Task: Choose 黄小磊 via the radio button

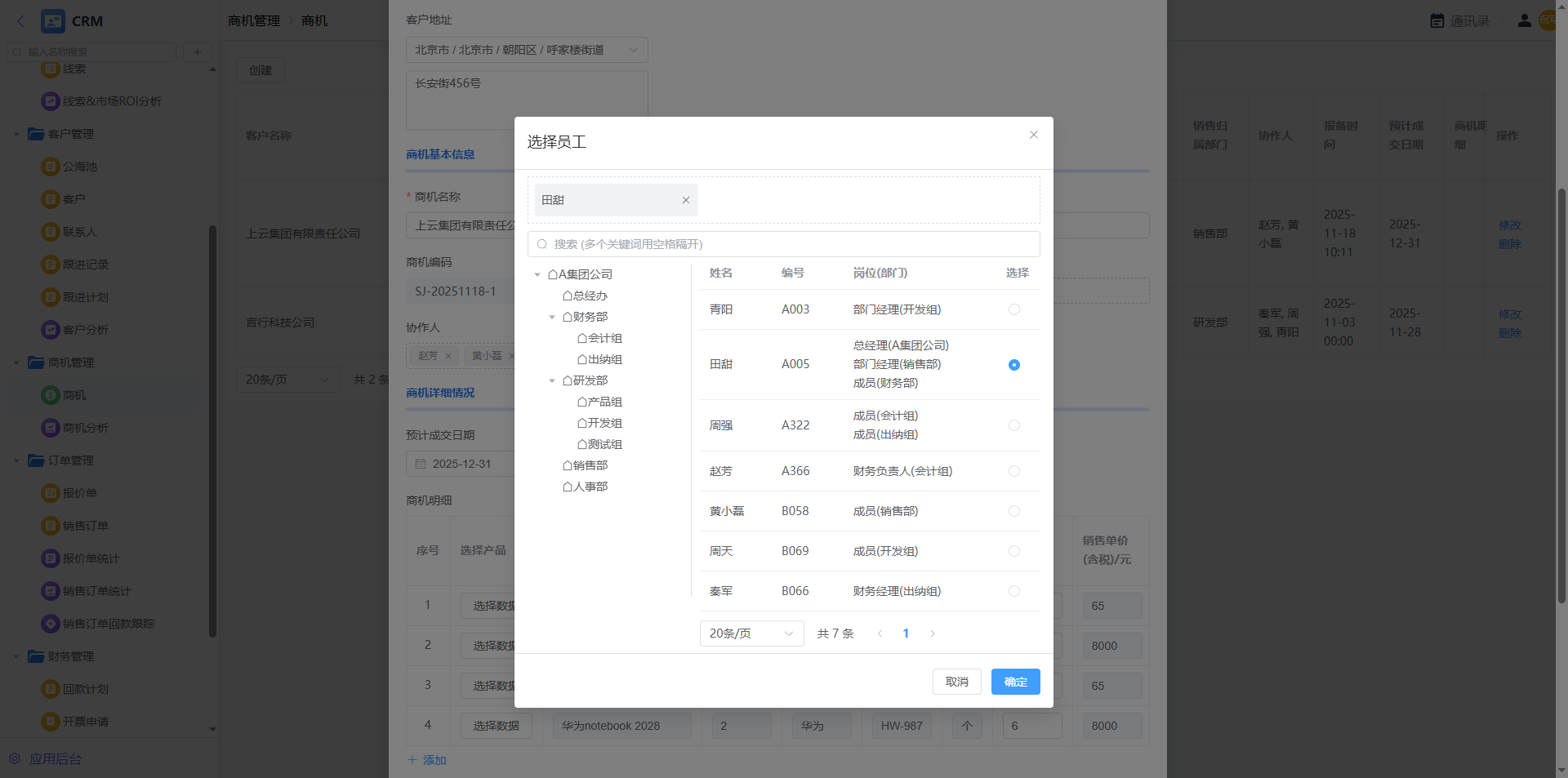Action: point(1013,511)
